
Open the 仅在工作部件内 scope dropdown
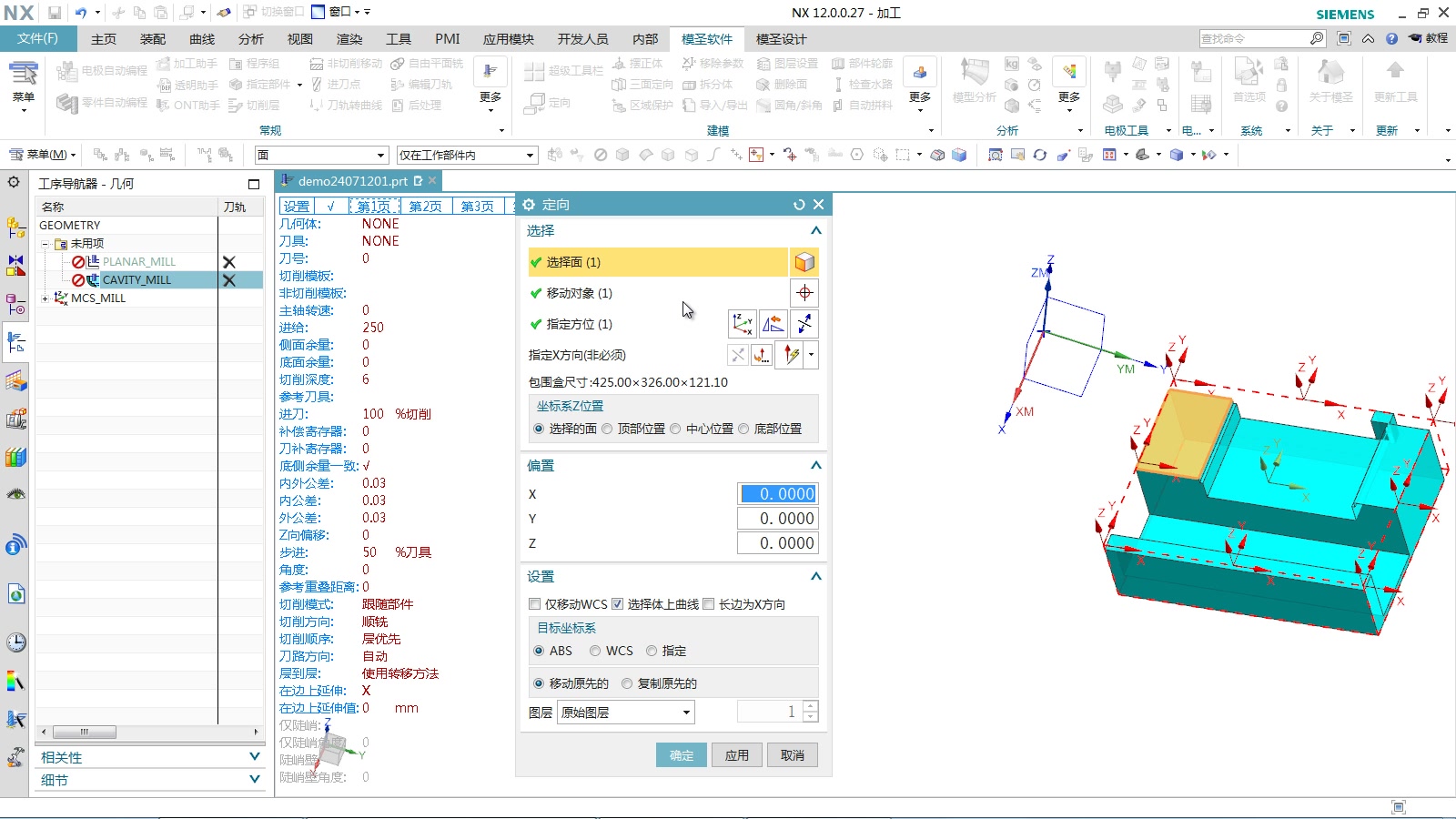[467, 155]
